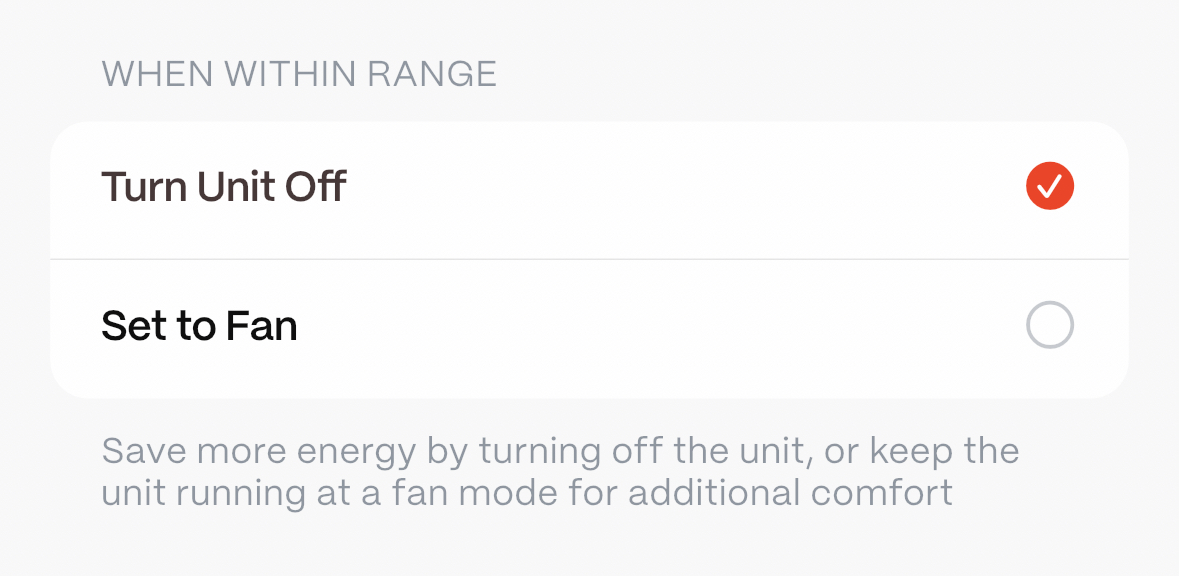
Task: Click the energy-saving description text
Action: (x=560, y=471)
